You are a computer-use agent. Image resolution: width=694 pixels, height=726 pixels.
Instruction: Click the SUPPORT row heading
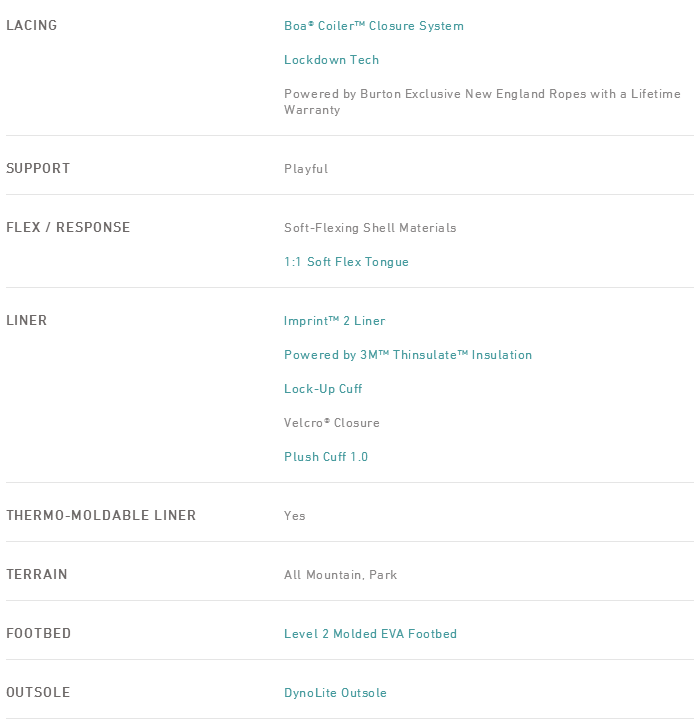coord(38,168)
